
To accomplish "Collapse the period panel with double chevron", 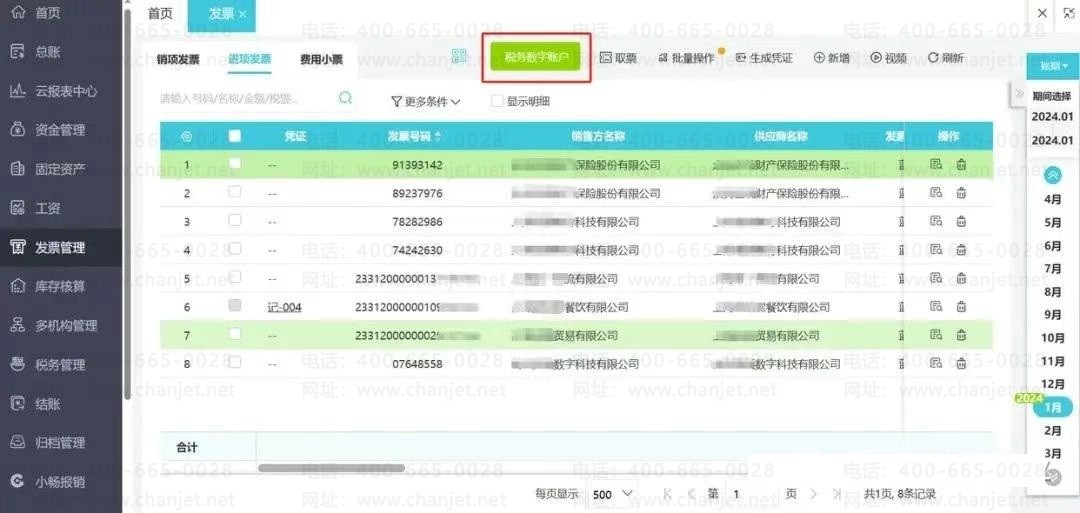I will tap(1019, 93).
